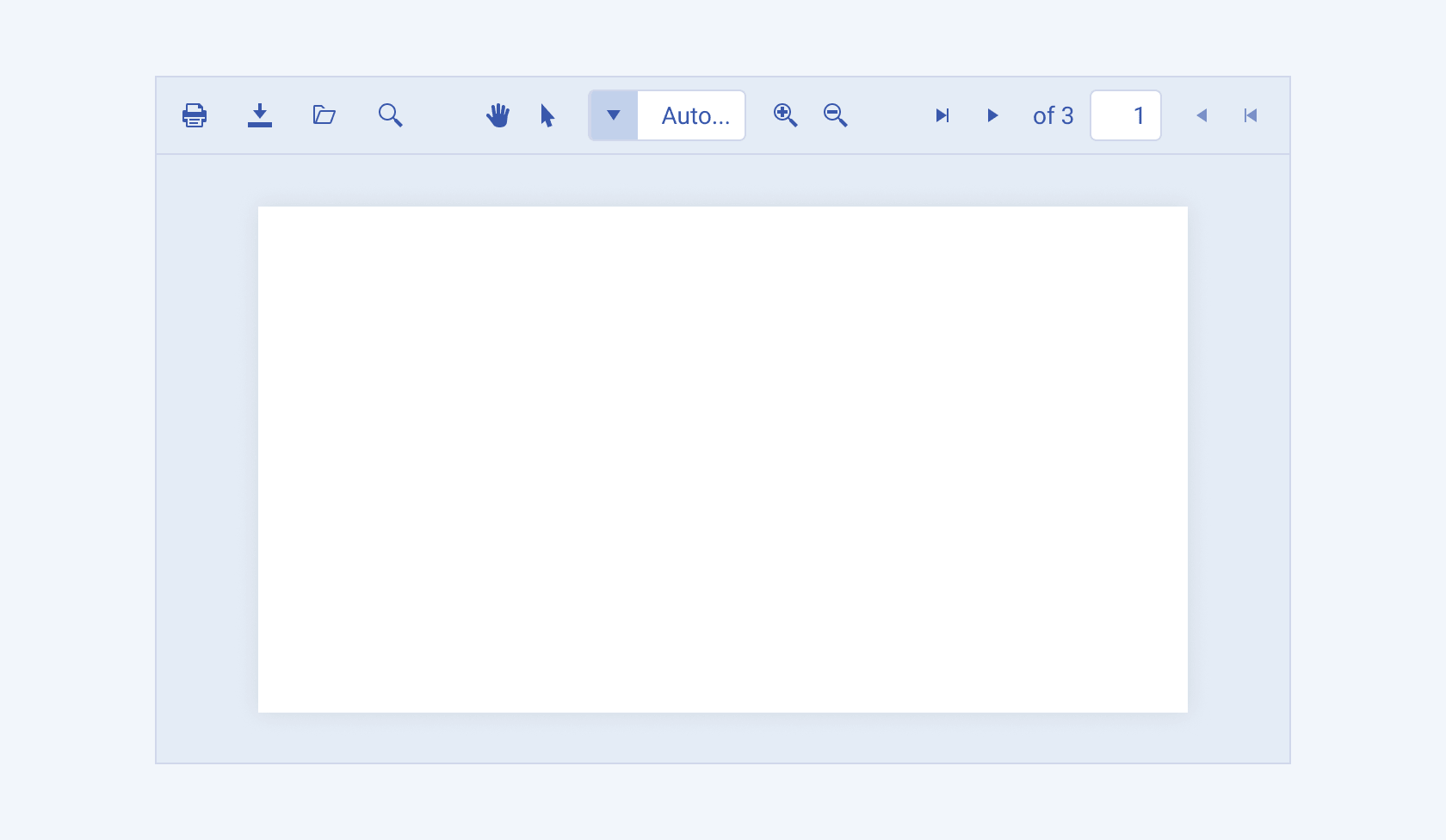Enable the text selection arrow tool

pos(547,115)
